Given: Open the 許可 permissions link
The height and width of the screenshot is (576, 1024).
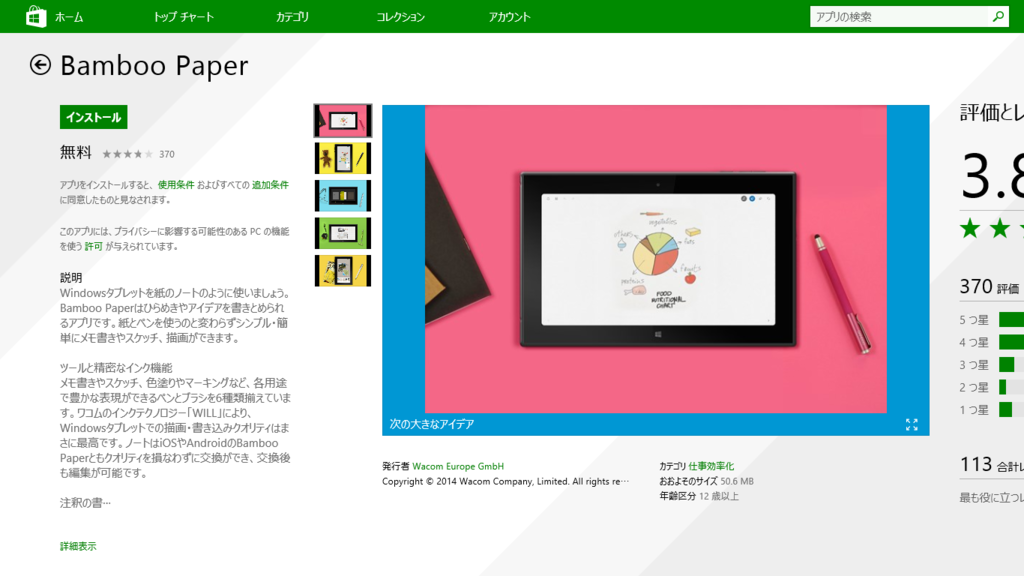Looking at the screenshot, I should (x=93, y=246).
